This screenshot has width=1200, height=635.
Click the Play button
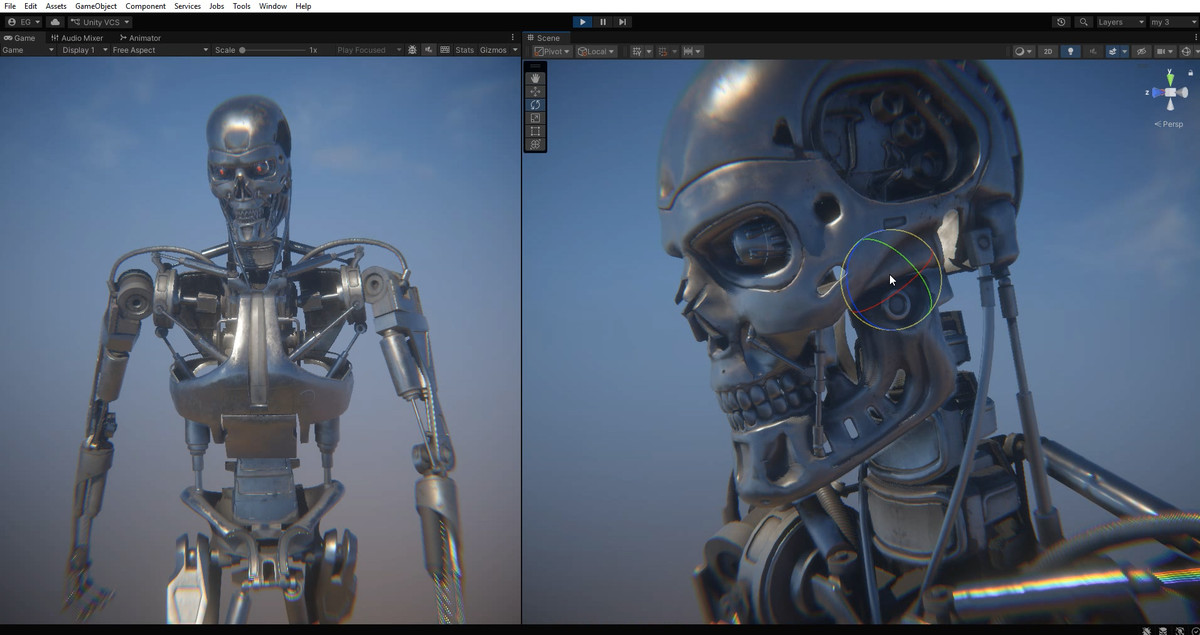click(x=583, y=22)
